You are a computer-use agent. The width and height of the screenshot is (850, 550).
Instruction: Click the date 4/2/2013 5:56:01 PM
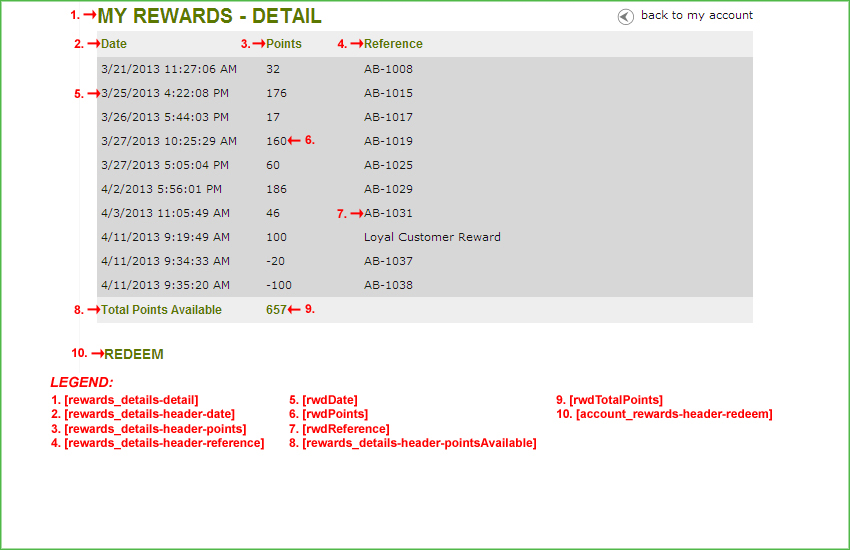pyautogui.click(x=161, y=189)
